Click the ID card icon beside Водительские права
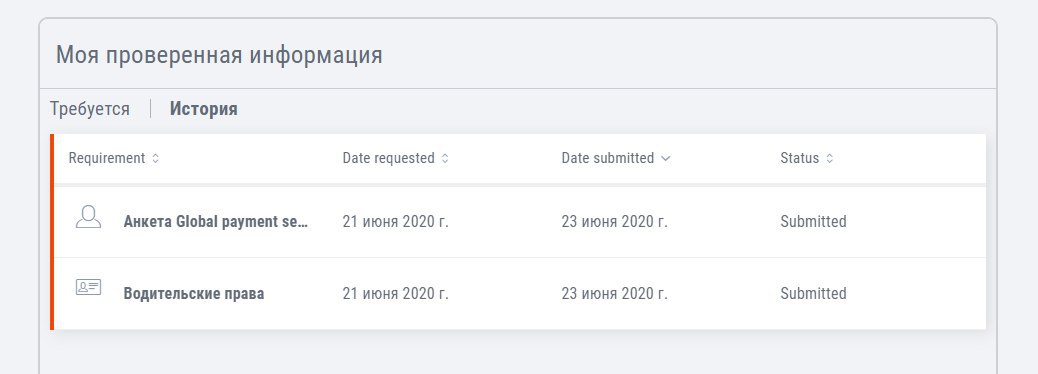The width and height of the screenshot is (1038, 374). pyautogui.click(x=88, y=287)
